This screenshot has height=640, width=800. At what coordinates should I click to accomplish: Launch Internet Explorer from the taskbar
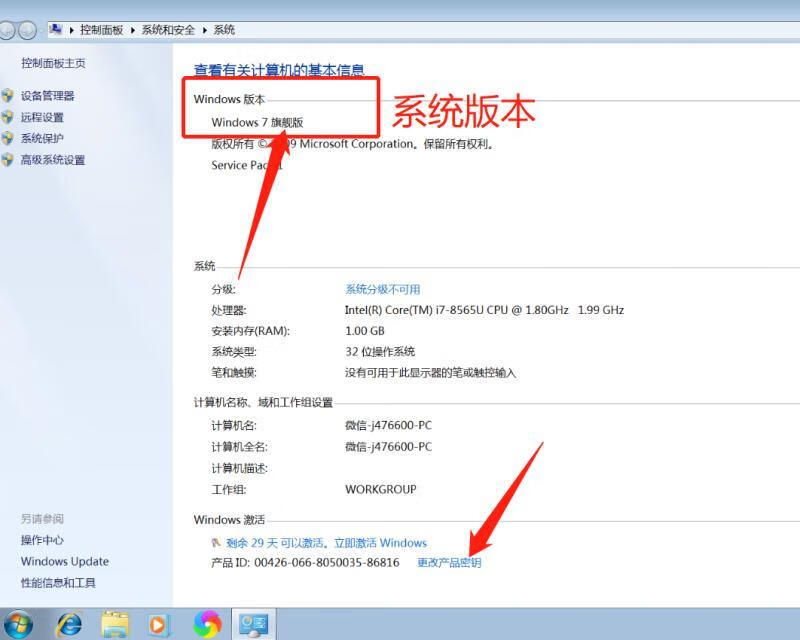tap(69, 624)
